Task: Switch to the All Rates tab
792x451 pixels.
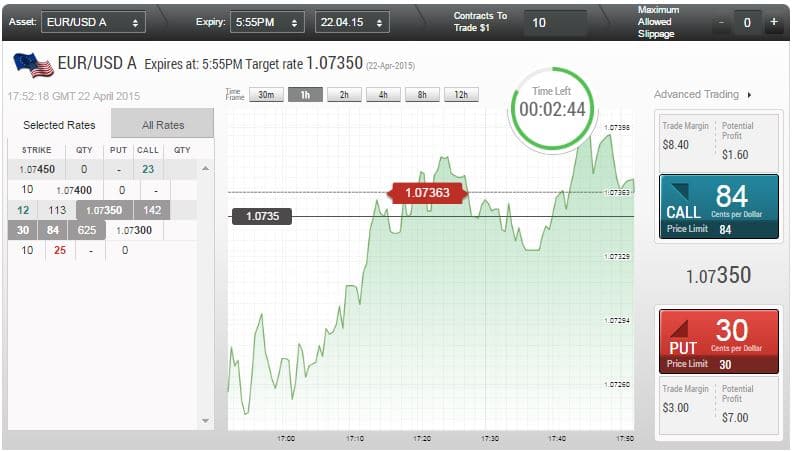Action: [162, 125]
